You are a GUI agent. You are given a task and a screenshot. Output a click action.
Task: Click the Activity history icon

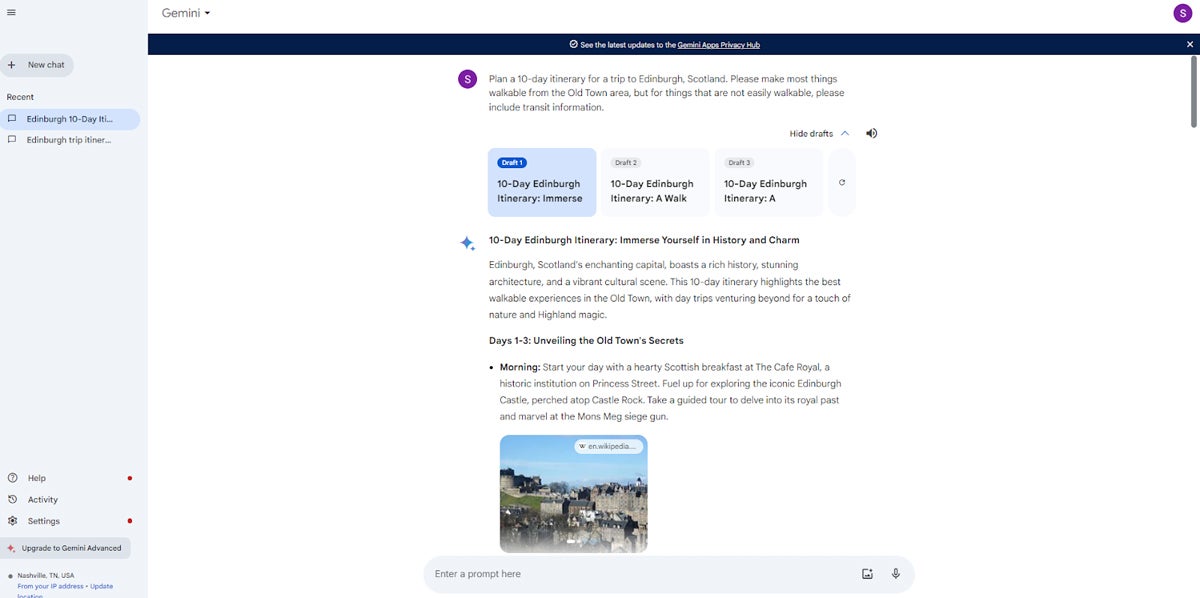tap(12, 499)
